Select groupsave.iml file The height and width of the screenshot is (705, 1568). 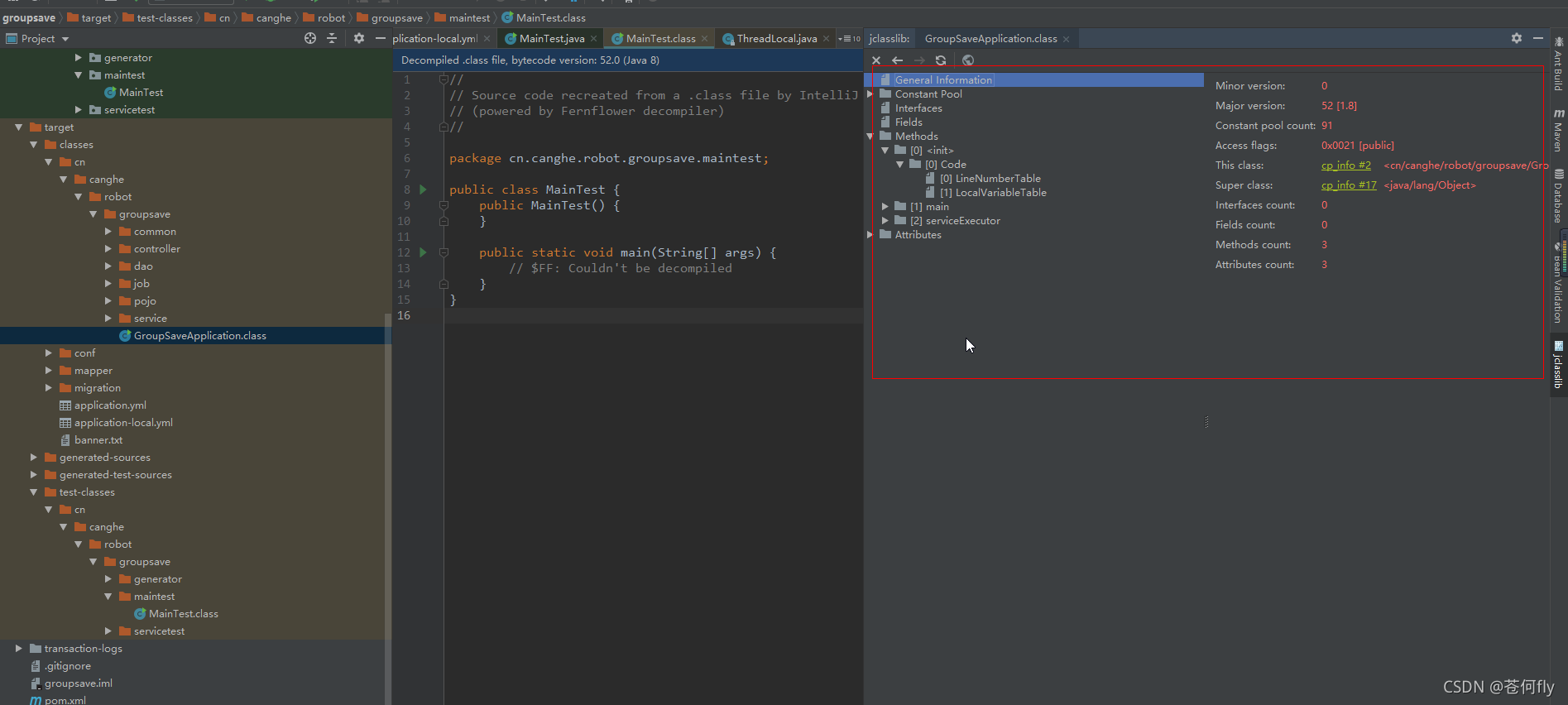(x=79, y=683)
